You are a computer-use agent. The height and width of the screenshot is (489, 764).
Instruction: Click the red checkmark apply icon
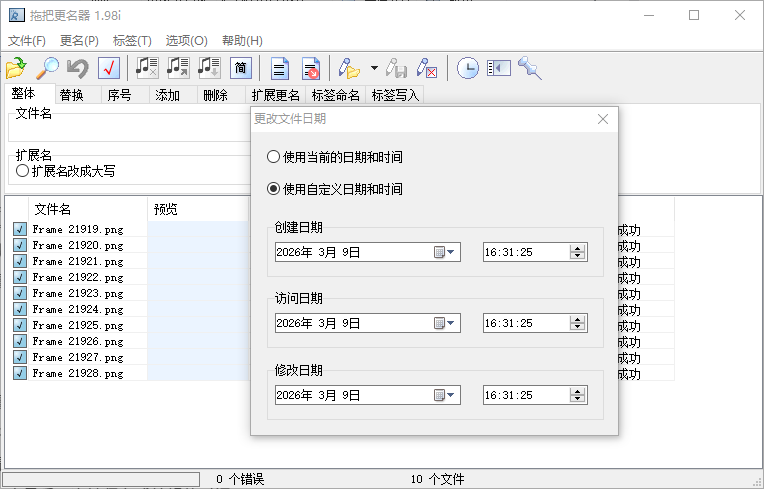tap(109, 68)
